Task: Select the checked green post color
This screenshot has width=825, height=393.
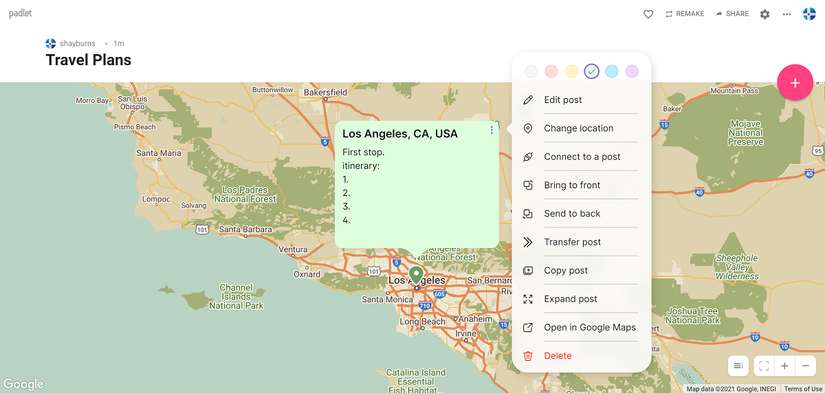Action: click(x=591, y=71)
